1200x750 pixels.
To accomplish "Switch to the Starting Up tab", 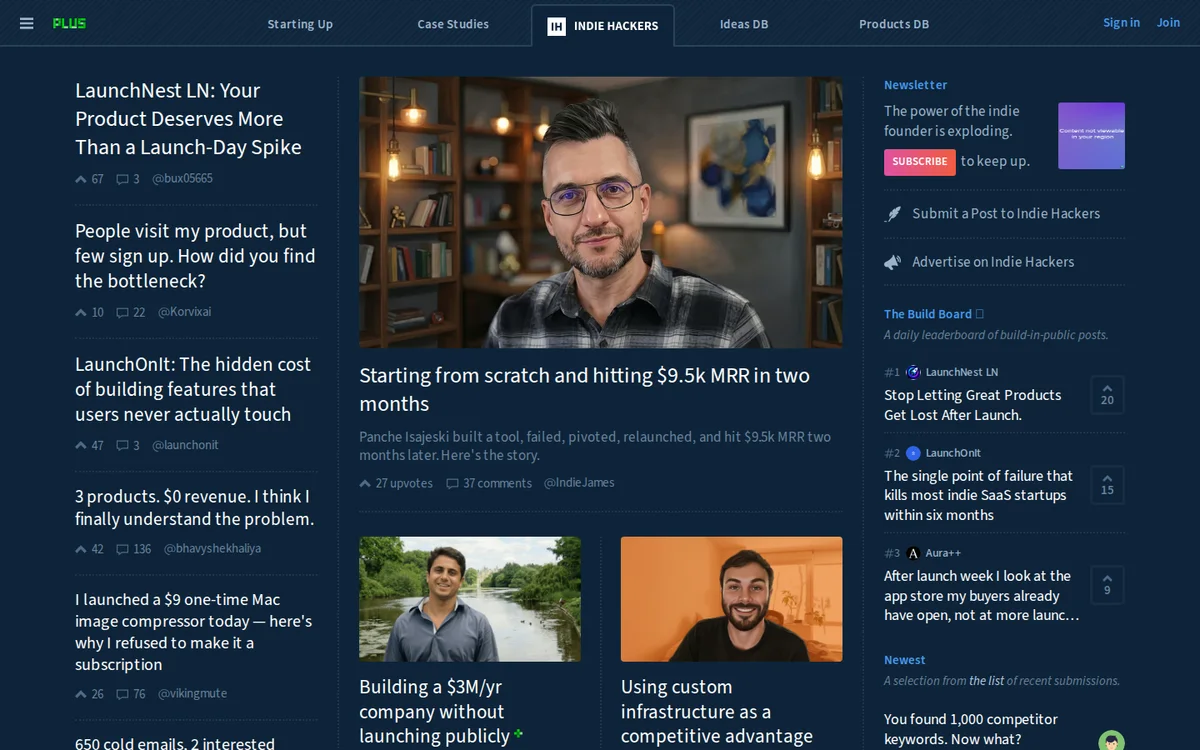I will coord(300,24).
